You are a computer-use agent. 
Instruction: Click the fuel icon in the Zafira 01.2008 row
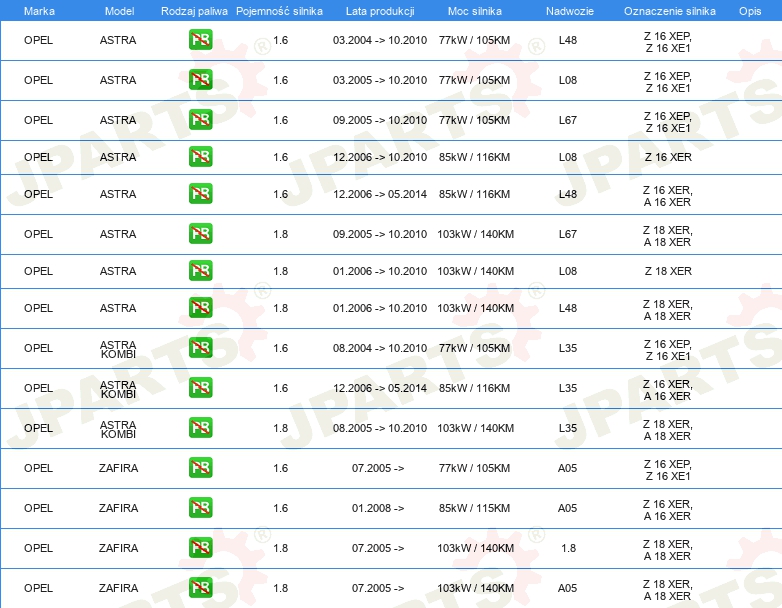[x=200, y=508]
